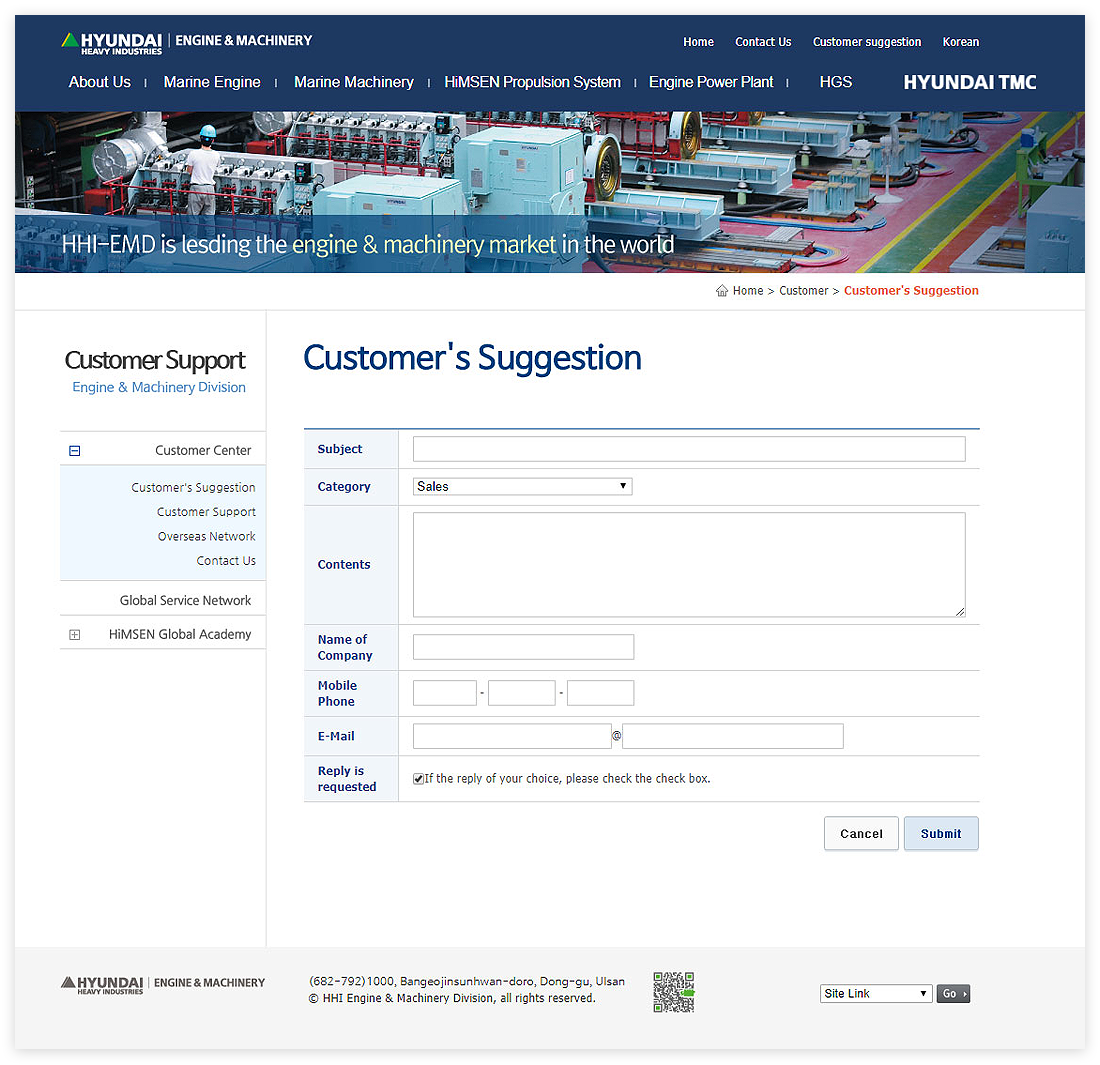Select Customer's Suggestion in the sidebar
This screenshot has width=1100, height=1065.
pos(193,488)
